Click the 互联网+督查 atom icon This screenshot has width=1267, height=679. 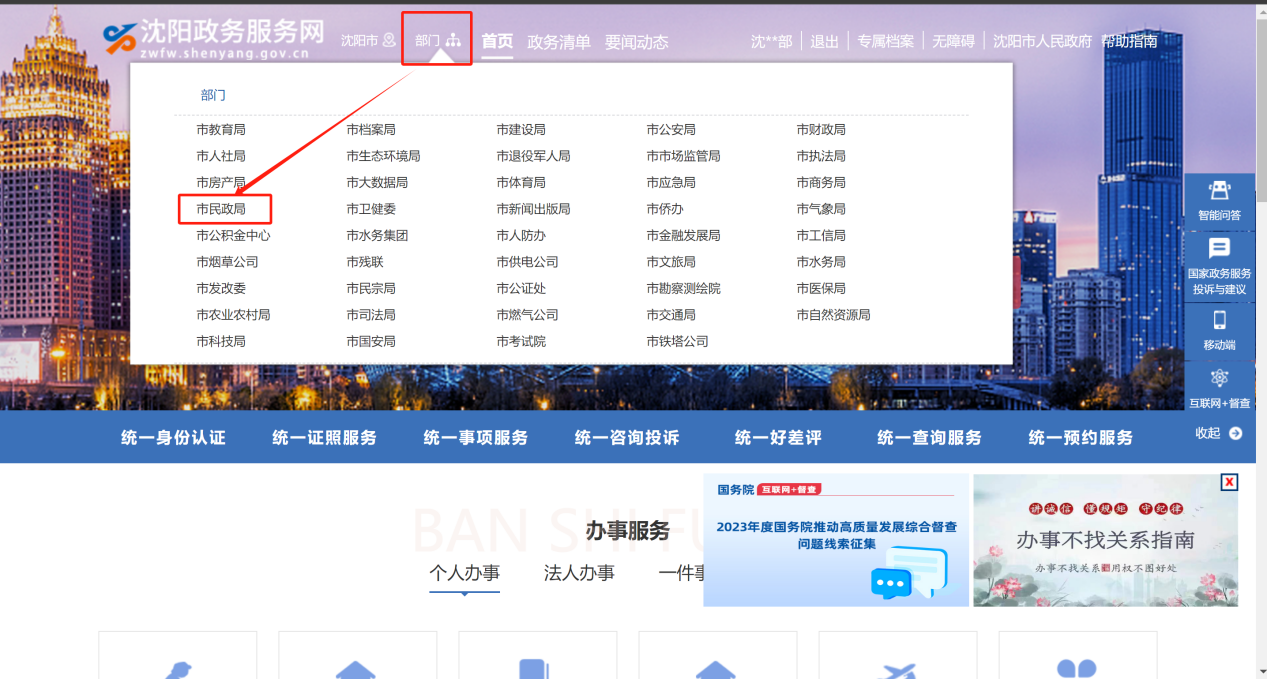click(1219, 378)
